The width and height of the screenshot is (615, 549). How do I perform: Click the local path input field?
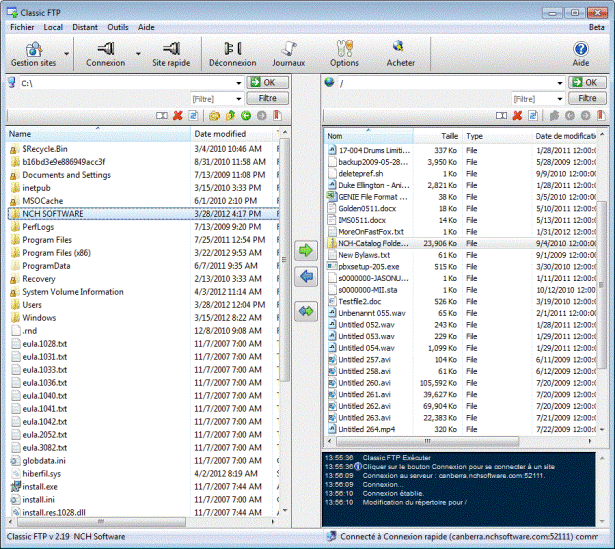pos(127,83)
